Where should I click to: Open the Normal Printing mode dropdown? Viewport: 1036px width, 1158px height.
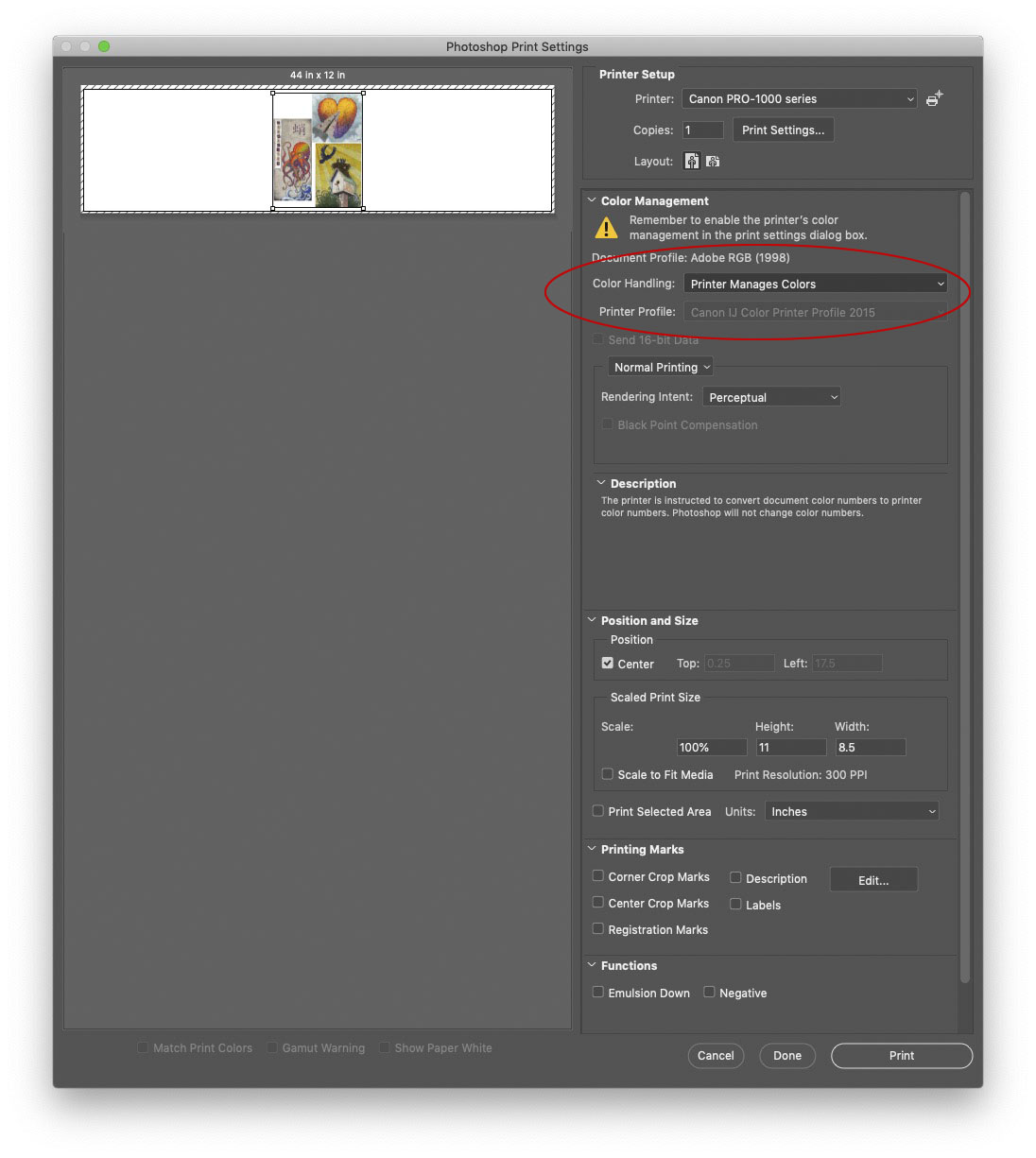click(661, 367)
